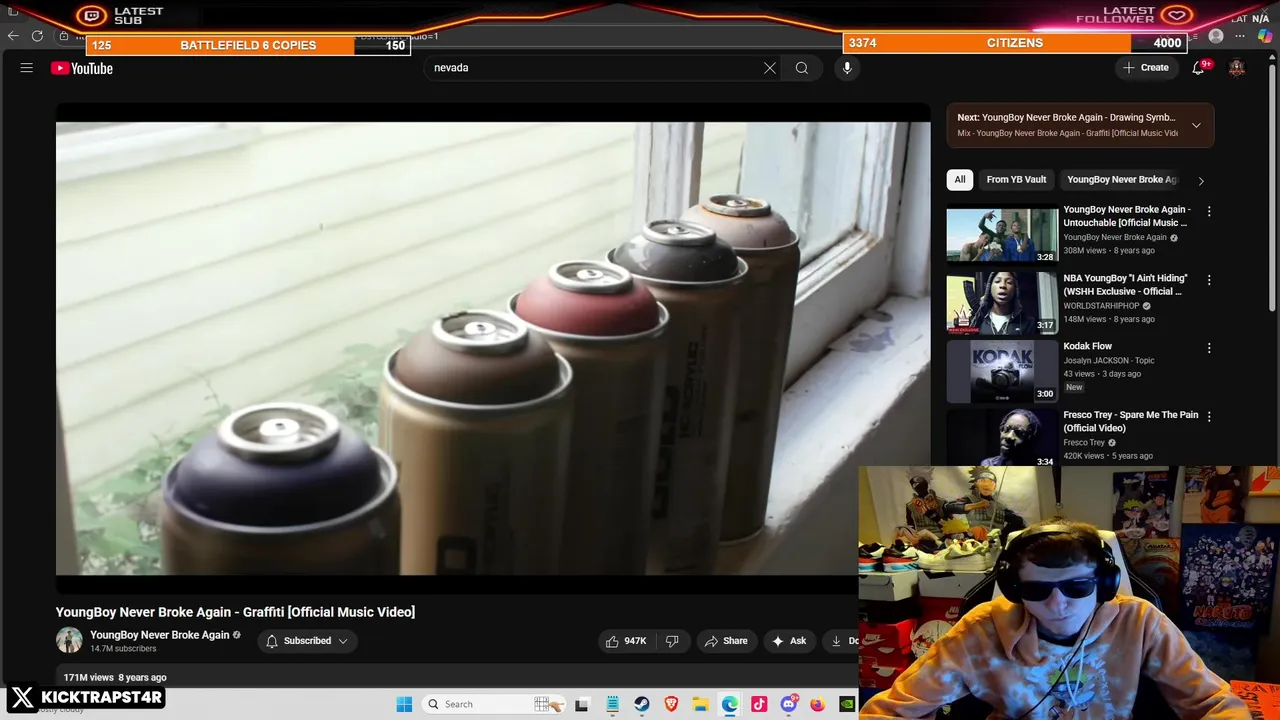Screen dimensions: 1280x720
Task: Click the Ask button
Action: (x=789, y=641)
